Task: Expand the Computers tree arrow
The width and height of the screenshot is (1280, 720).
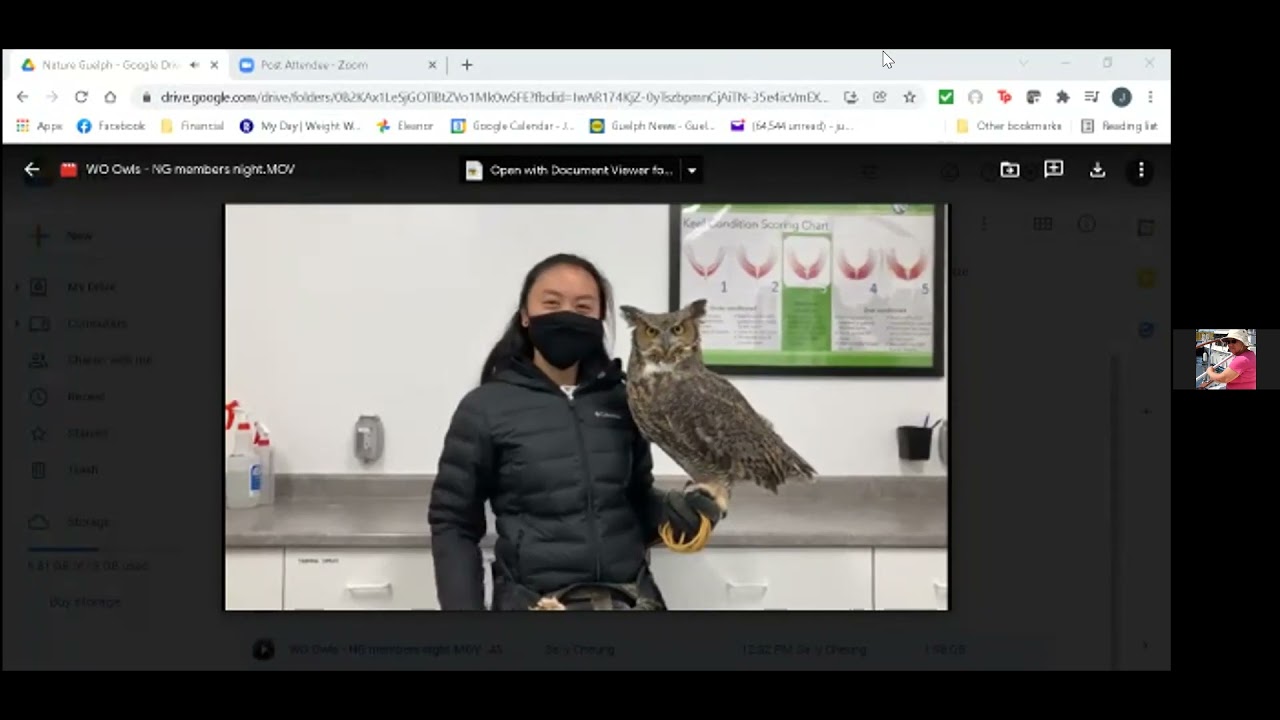Action: (16, 324)
